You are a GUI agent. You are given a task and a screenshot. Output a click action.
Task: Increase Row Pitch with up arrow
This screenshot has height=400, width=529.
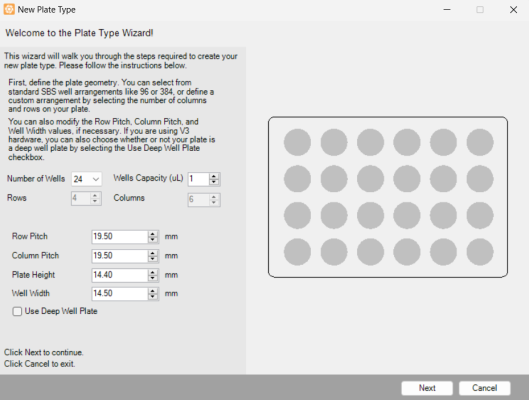[153, 234]
